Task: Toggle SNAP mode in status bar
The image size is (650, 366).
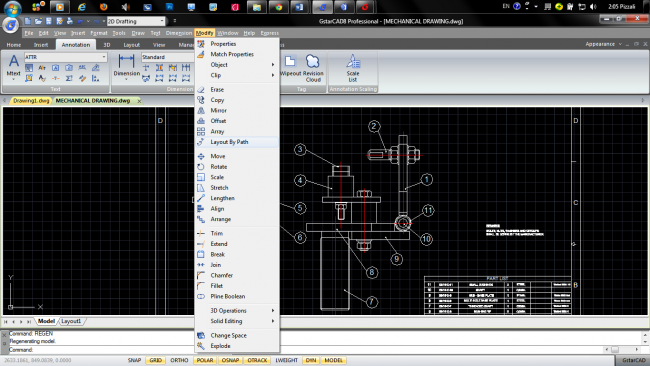Action: (x=134, y=360)
